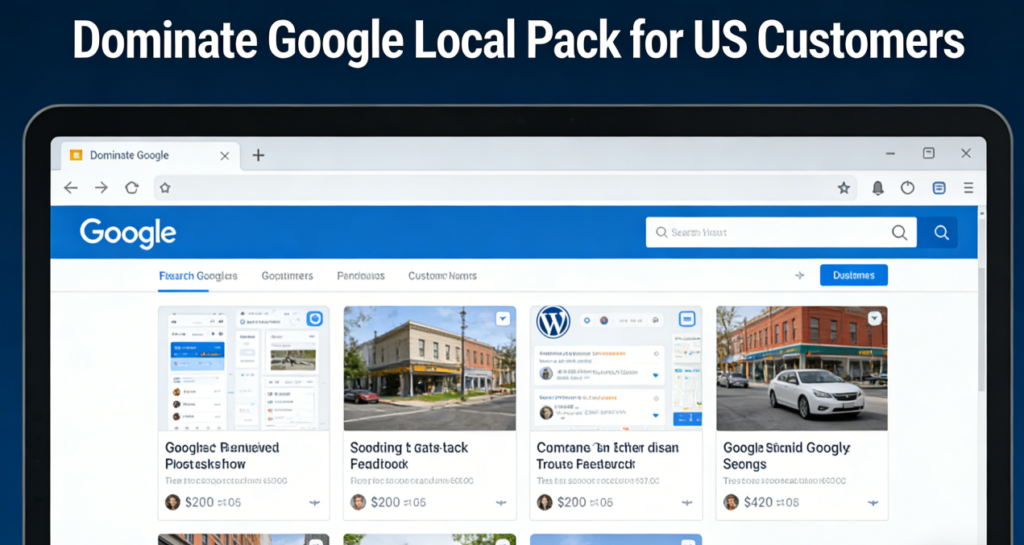The height and width of the screenshot is (545, 1024).
Task: Expand dropdown on white car photo card
Action: coord(874,318)
